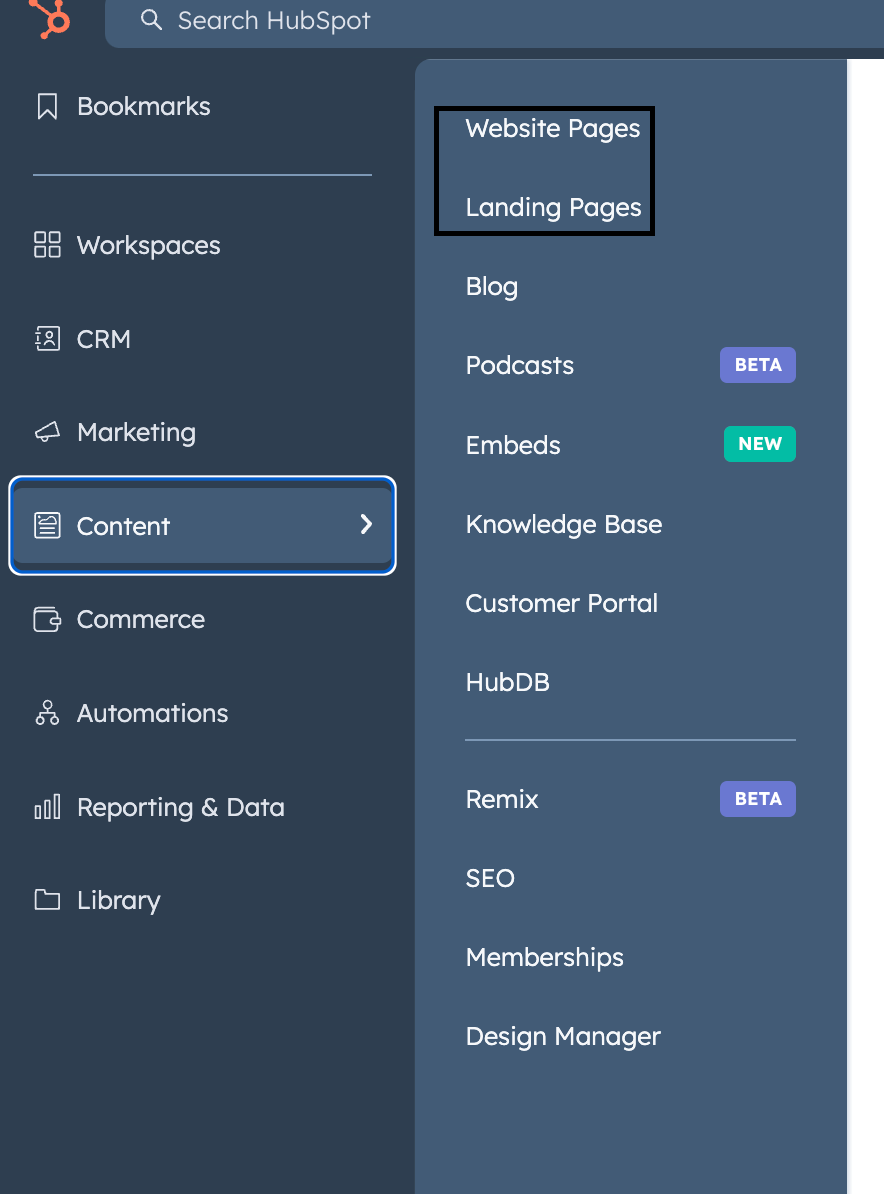Go to Website Pages
The height and width of the screenshot is (1194, 884).
(x=553, y=129)
